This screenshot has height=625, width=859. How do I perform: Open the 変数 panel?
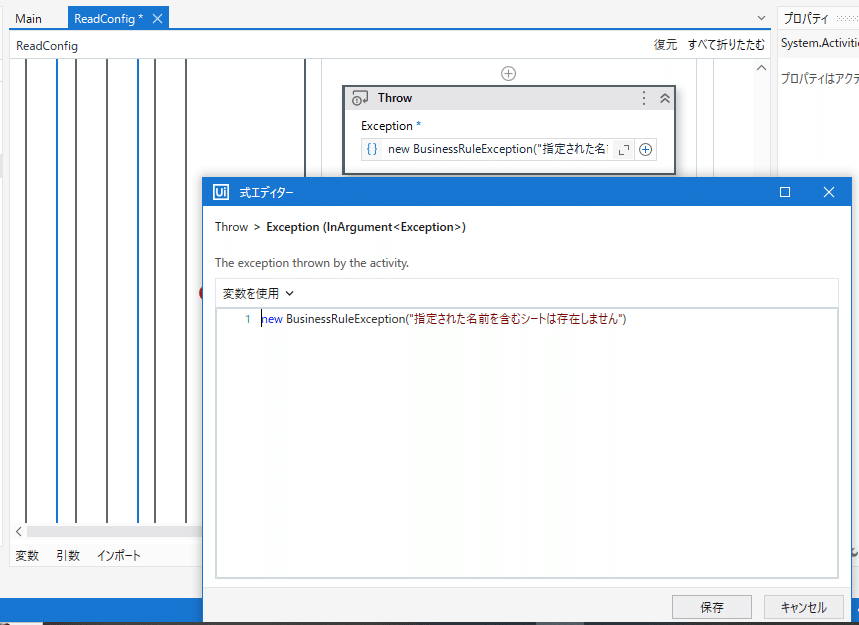click(27, 555)
